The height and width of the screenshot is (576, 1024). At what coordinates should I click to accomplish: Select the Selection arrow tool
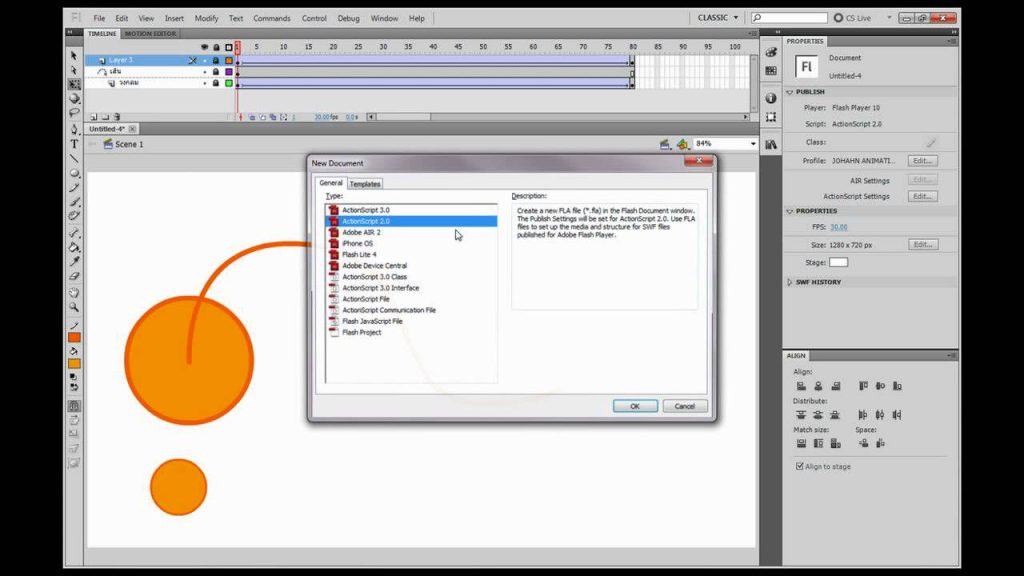point(74,56)
